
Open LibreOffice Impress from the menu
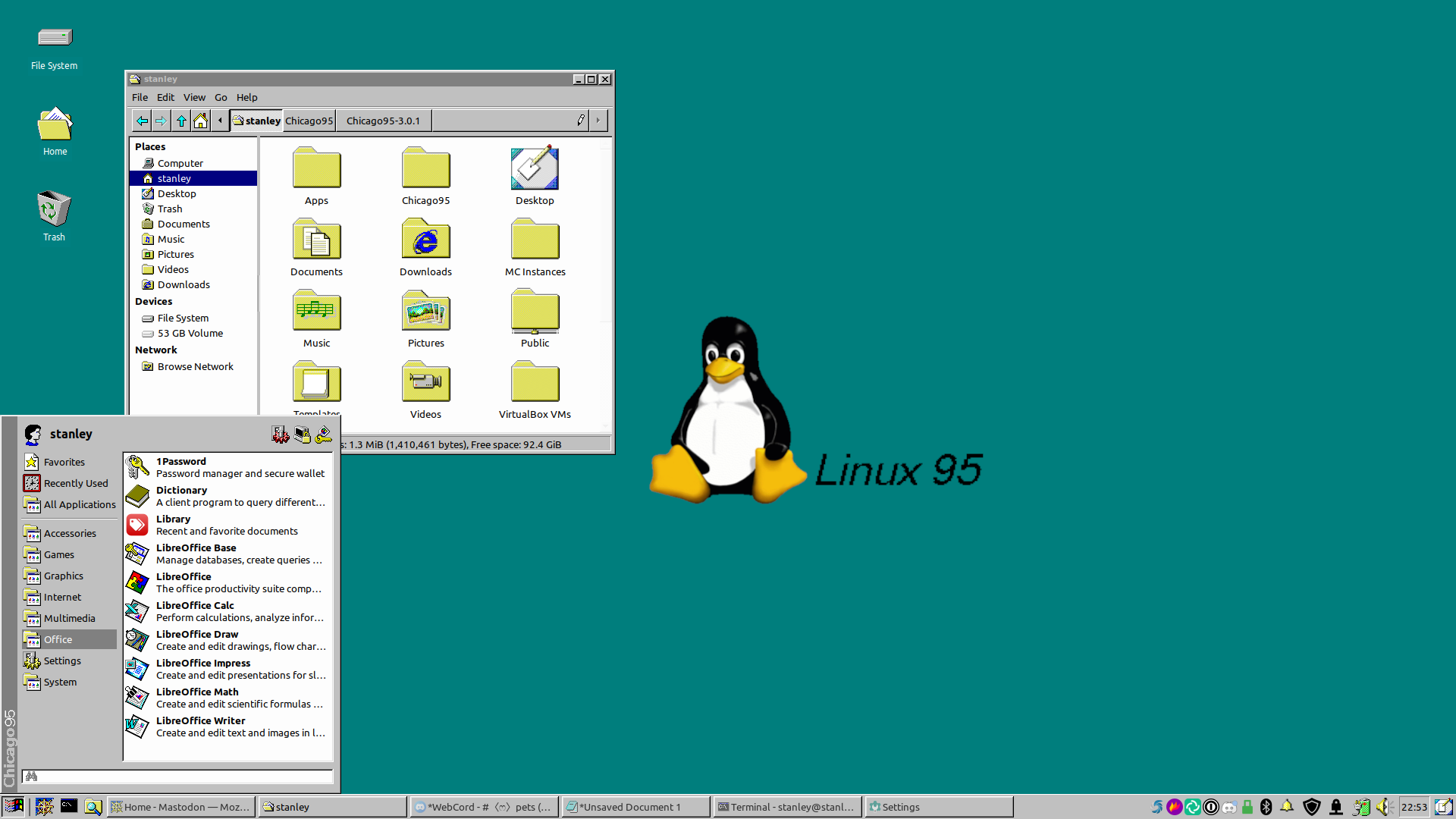(x=227, y=669)
